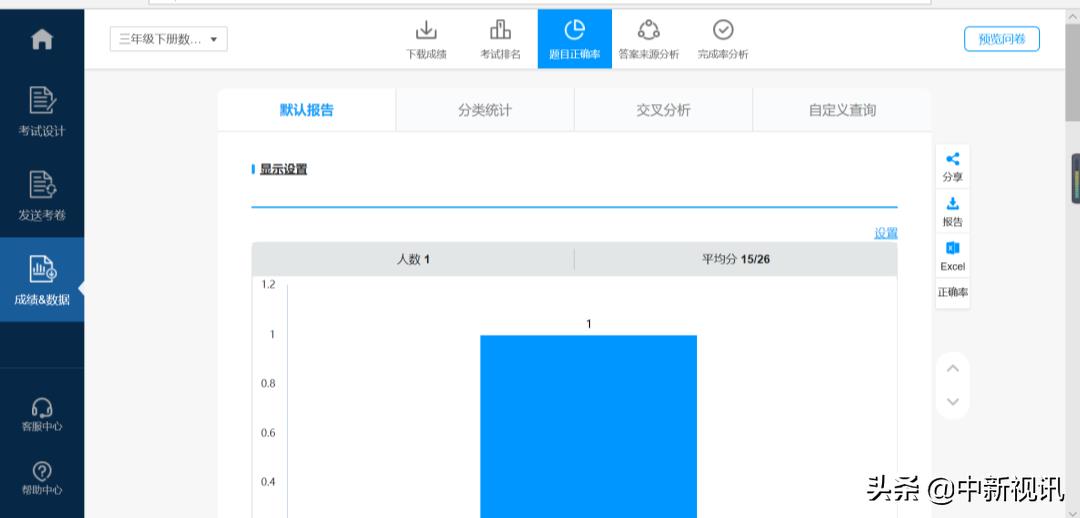Switch to 分类统计 tab
Screen dimensions: 1080x518
[485, 110]
